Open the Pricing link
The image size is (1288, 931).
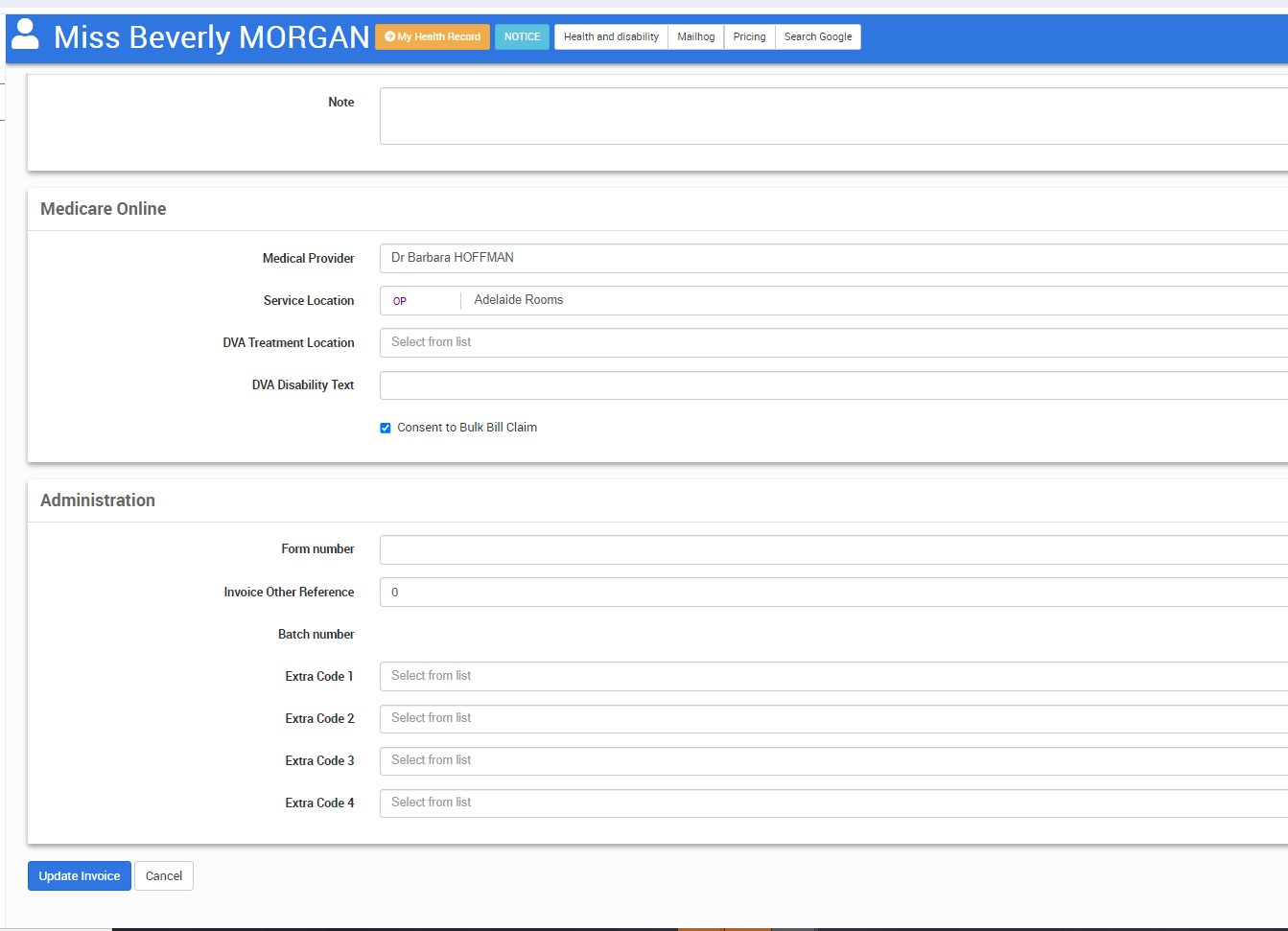tap(750, 36)
